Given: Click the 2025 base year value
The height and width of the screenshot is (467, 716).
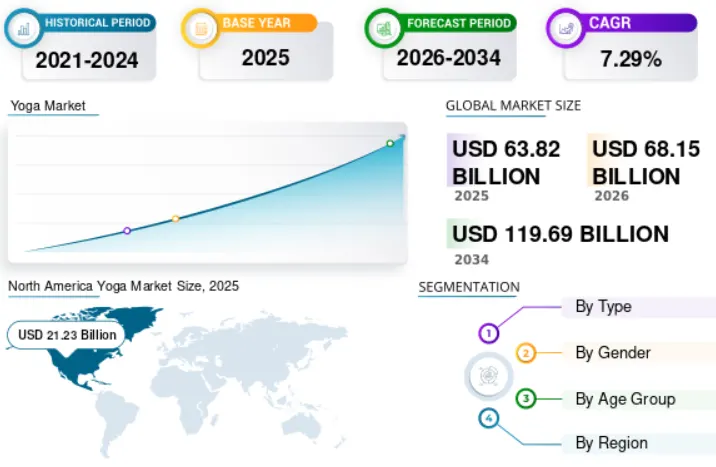Looking at the screenshot, I should [x=265, y=58].
